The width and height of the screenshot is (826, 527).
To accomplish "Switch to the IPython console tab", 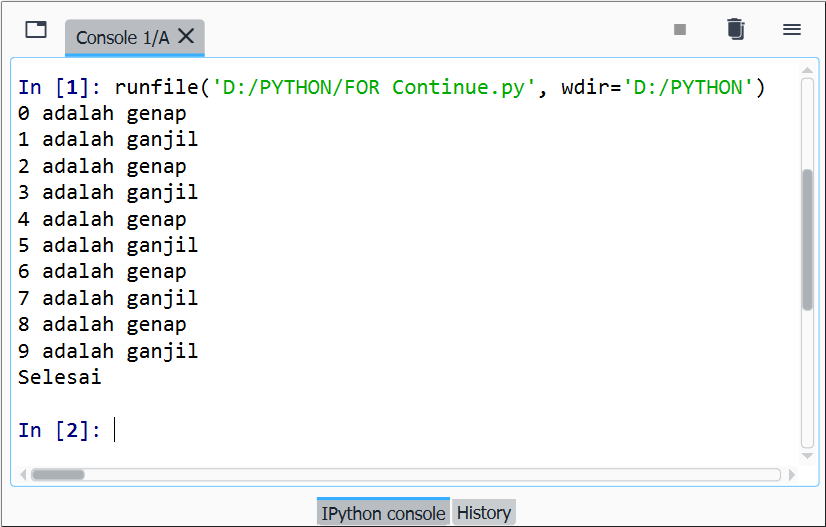I will (x=383, y=513).
